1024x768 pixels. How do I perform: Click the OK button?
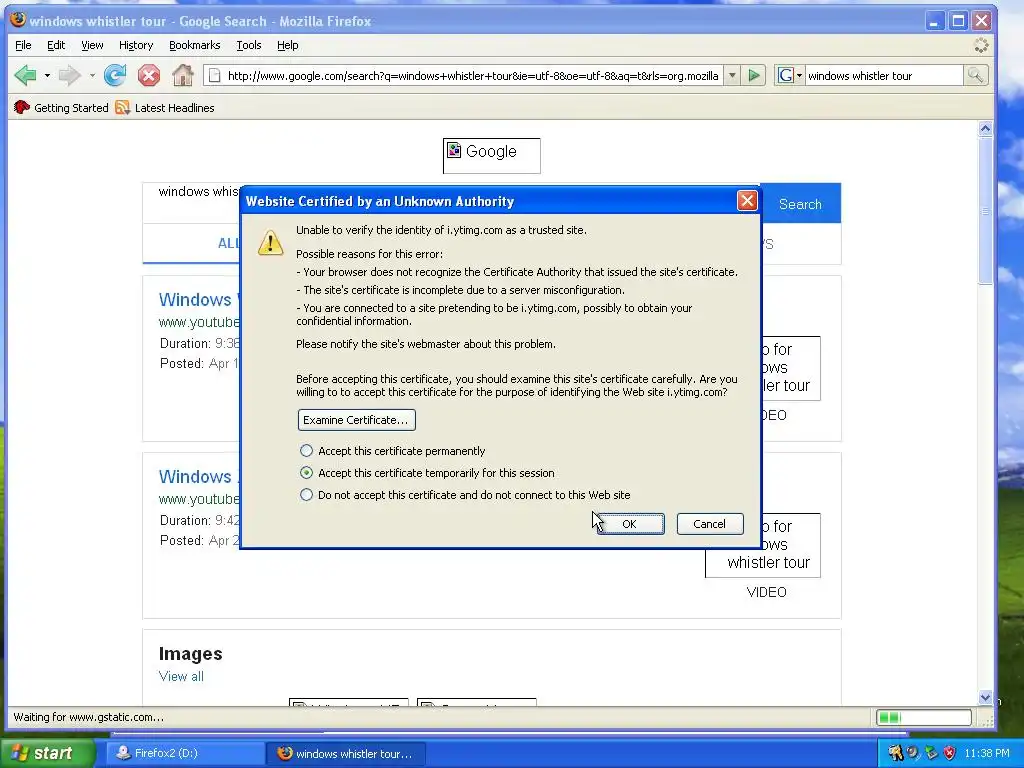pos(630,524)
